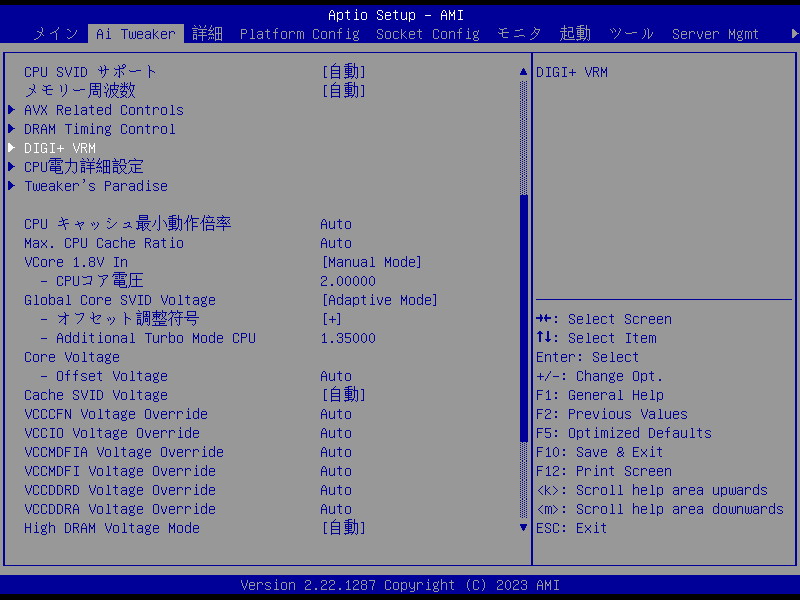Open the Platform Config tab

pos(299,34)
